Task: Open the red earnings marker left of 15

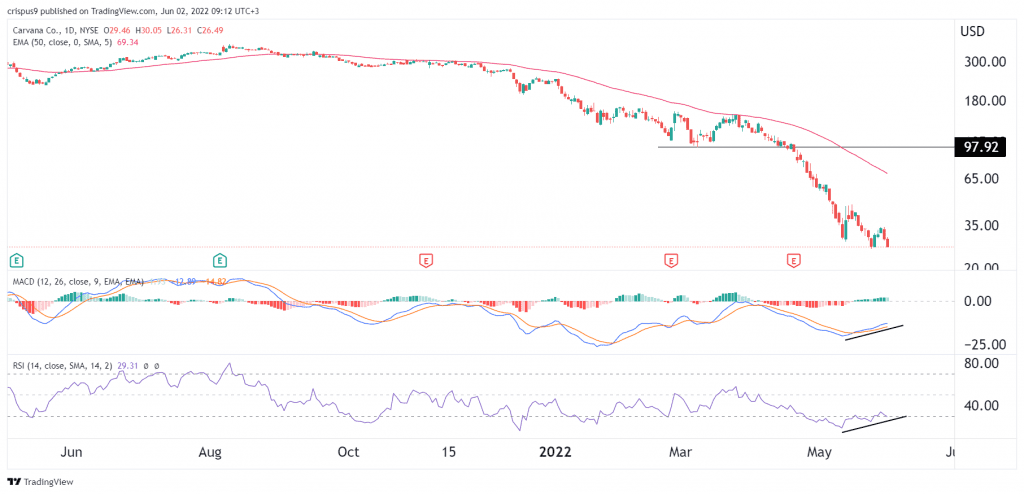Action: point(426,261)
